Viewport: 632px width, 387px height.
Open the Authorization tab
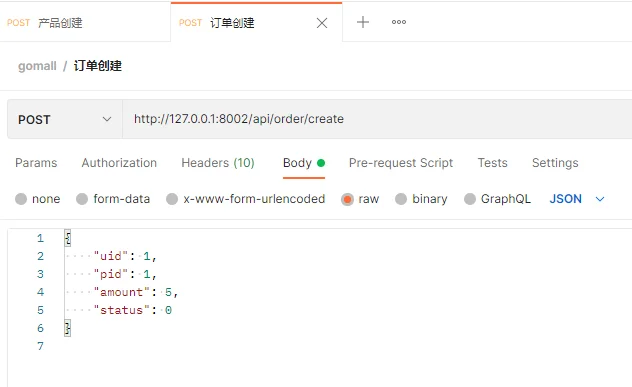119,163
